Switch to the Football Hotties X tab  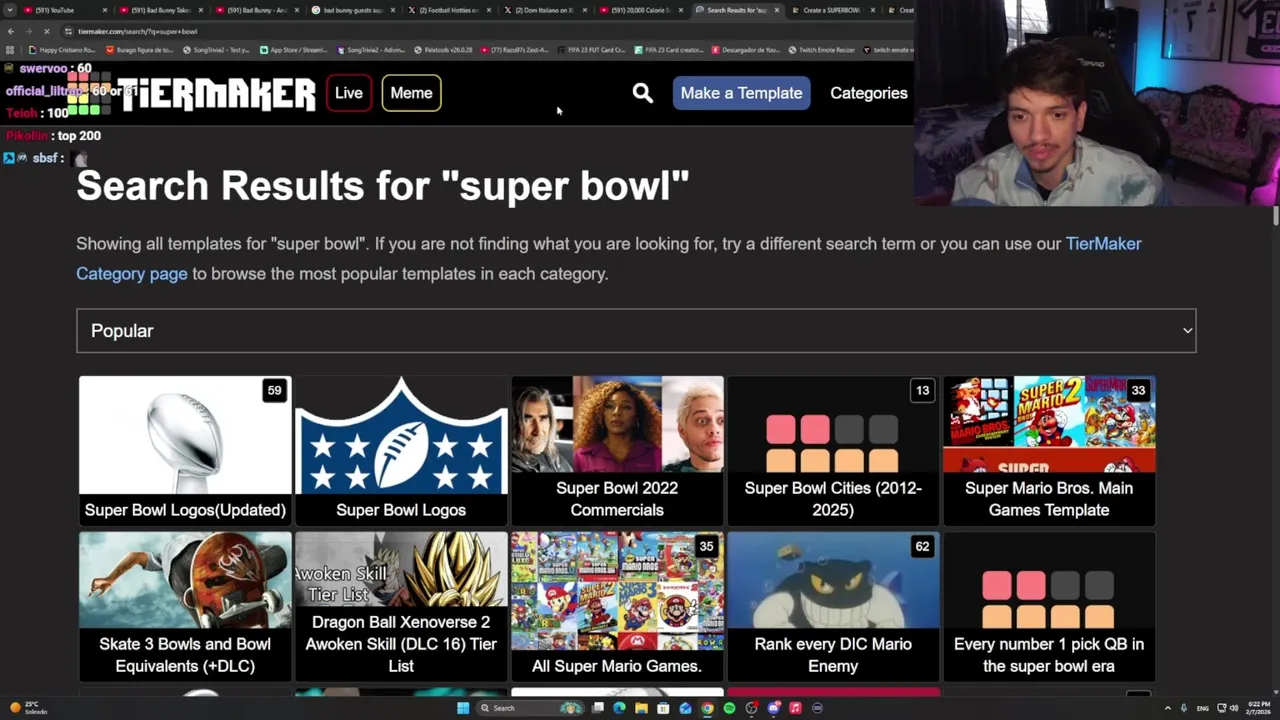(x=448, y=10)
